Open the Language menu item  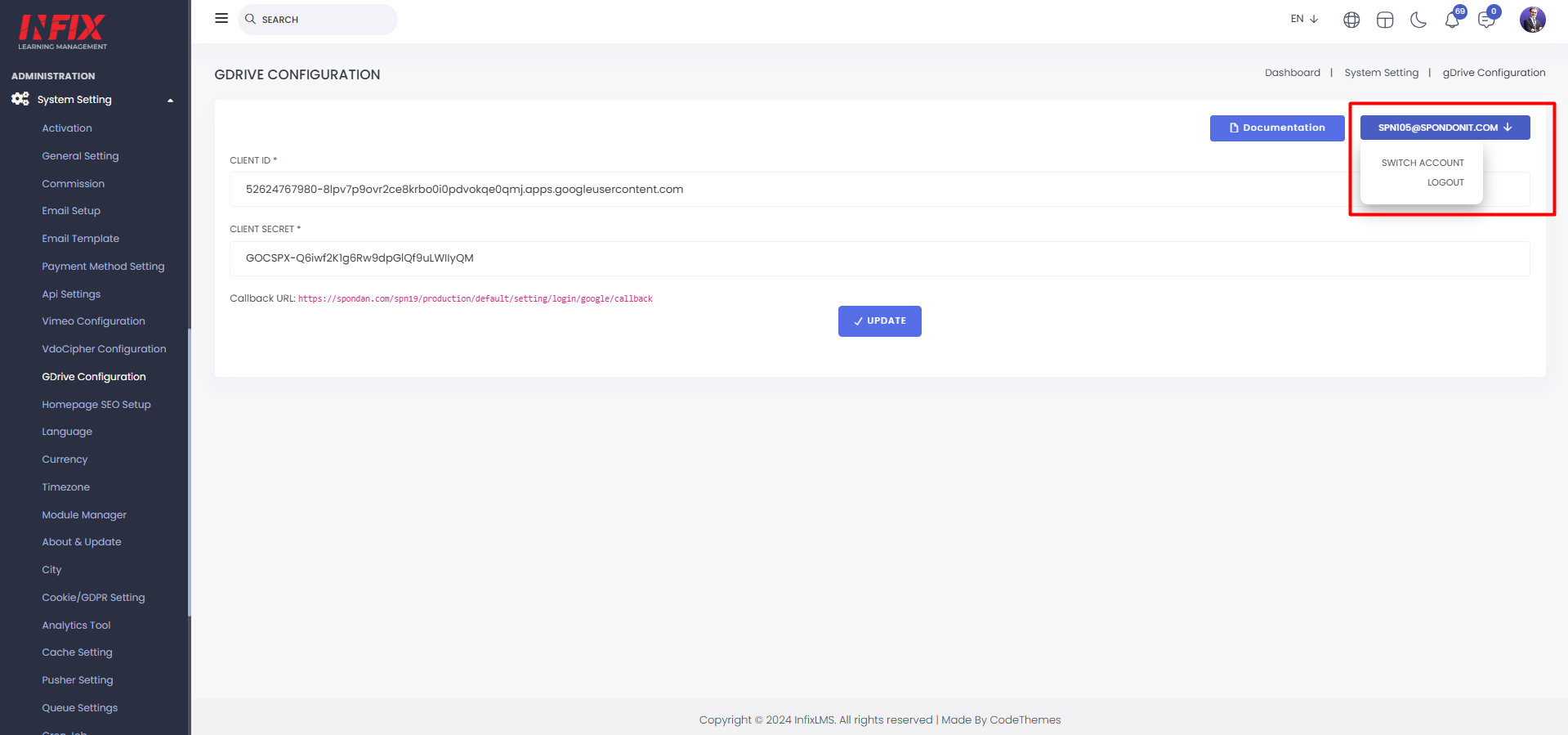click(67, 432)
